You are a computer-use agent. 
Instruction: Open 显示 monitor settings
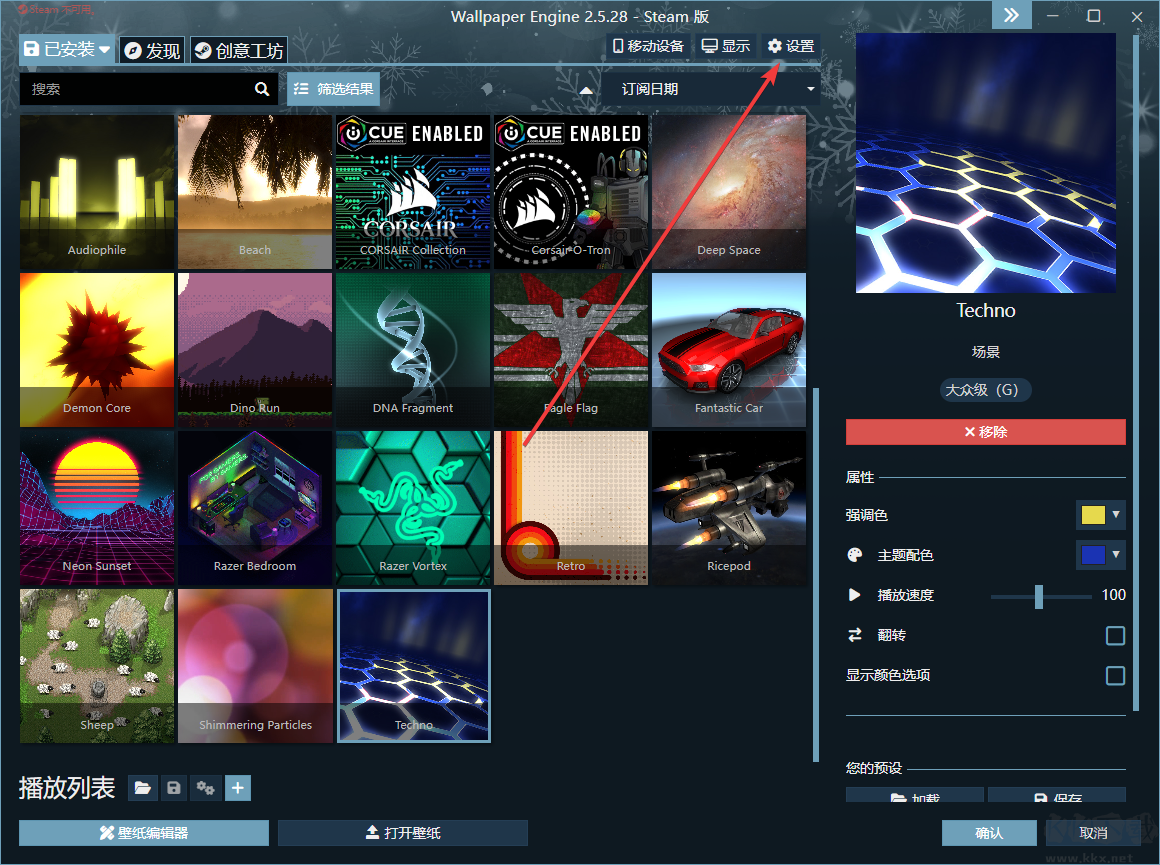pyautogui.click(x=725, y=46)
